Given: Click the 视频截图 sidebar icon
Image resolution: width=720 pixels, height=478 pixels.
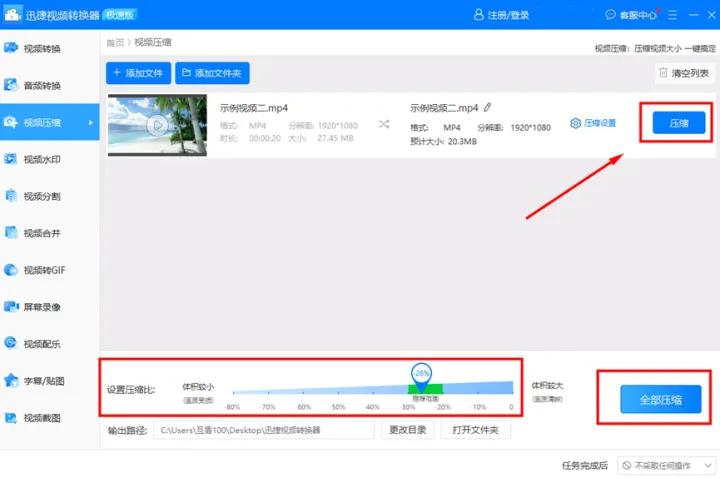Looking at the screenshot, I should [11, 417].
